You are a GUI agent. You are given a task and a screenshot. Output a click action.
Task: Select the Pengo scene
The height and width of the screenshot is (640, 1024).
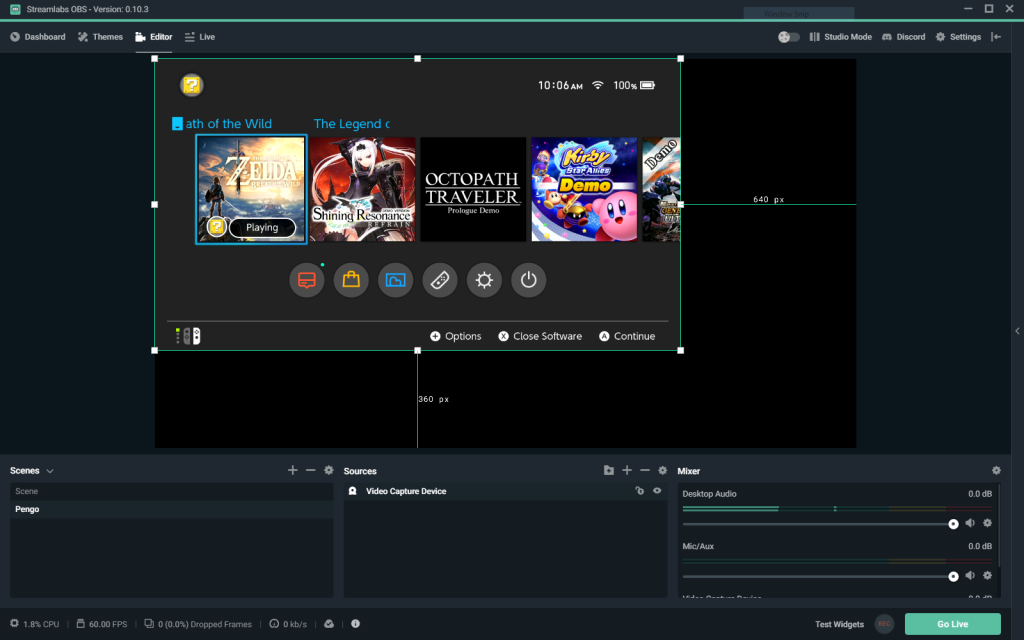coord(171,509)
